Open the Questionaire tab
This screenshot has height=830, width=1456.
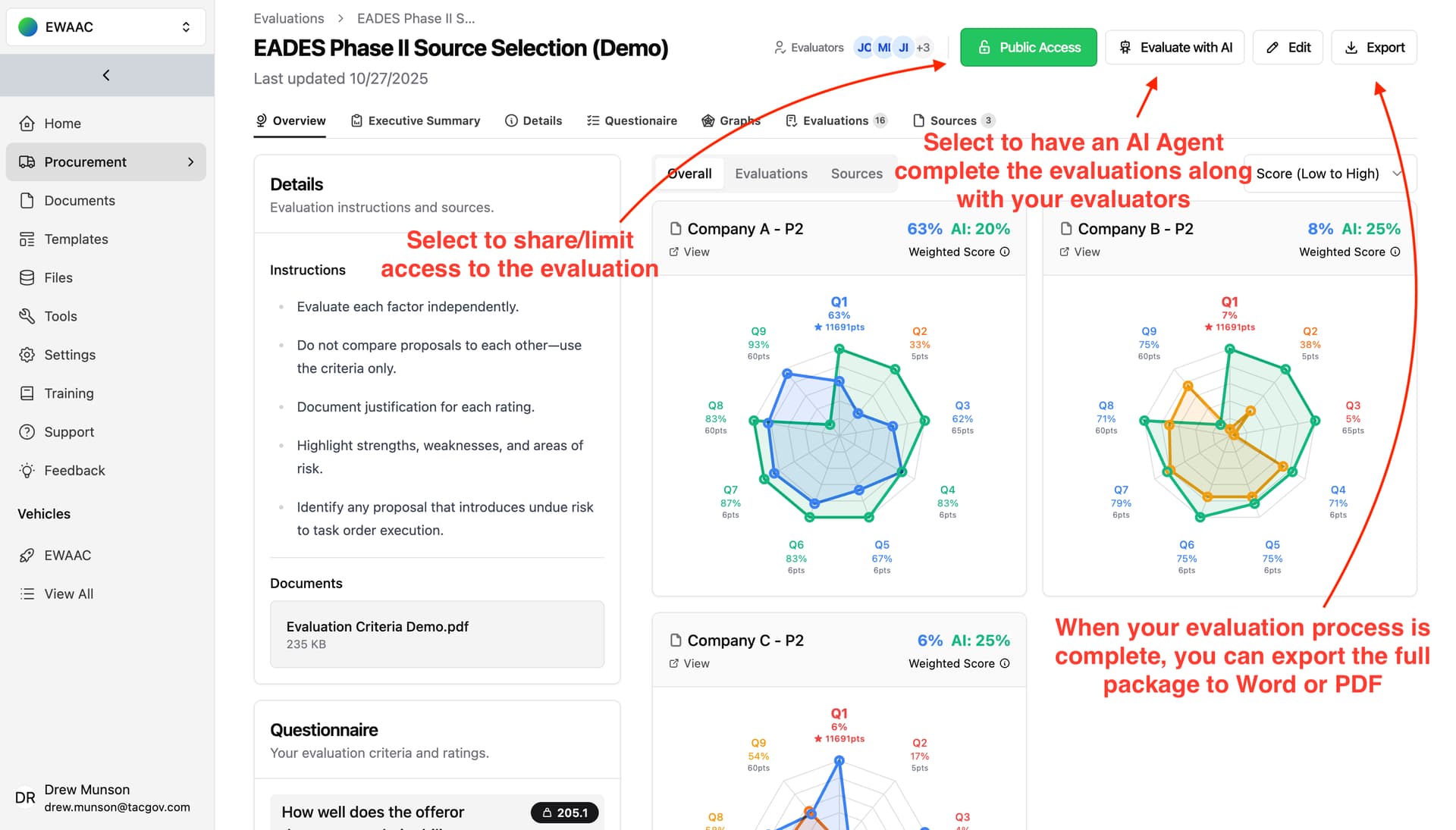click(632, 121)
